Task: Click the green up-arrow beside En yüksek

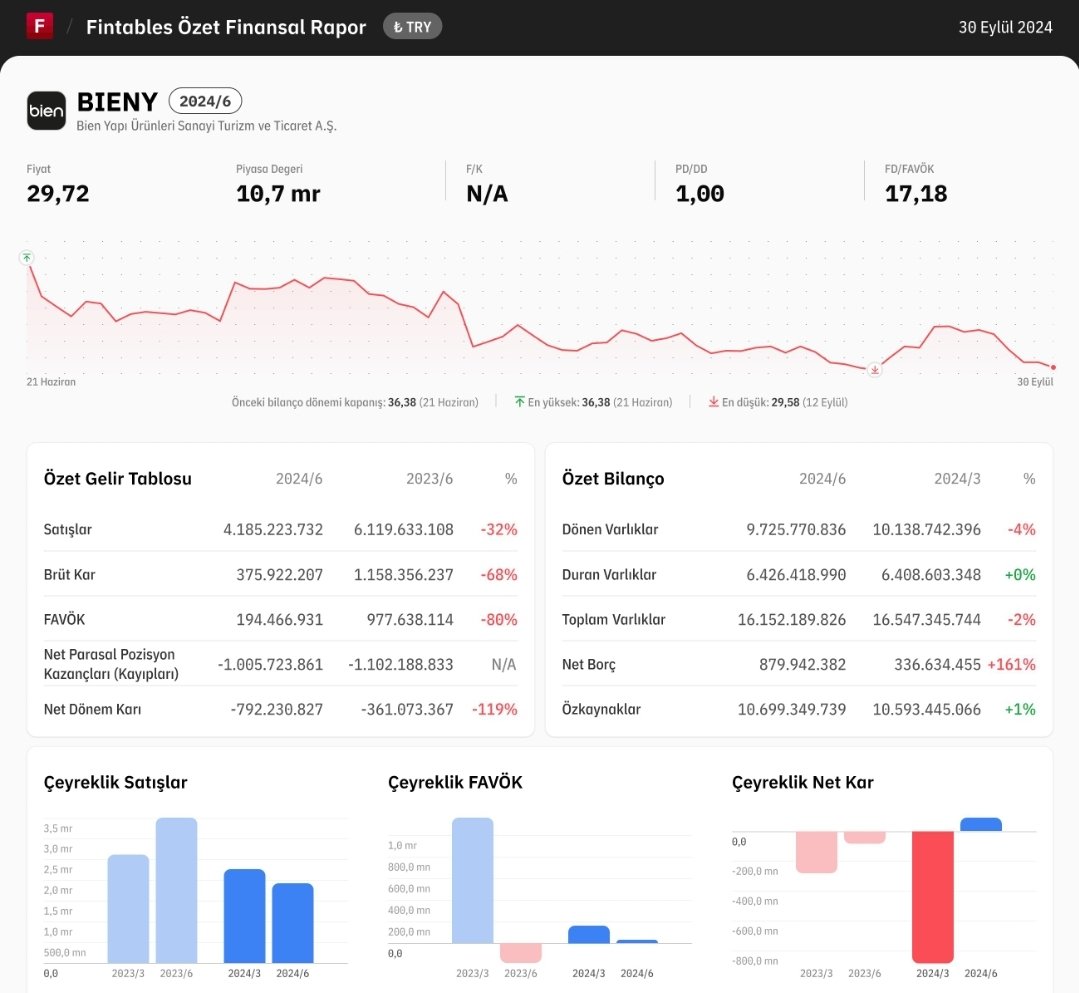Action: 520,402
